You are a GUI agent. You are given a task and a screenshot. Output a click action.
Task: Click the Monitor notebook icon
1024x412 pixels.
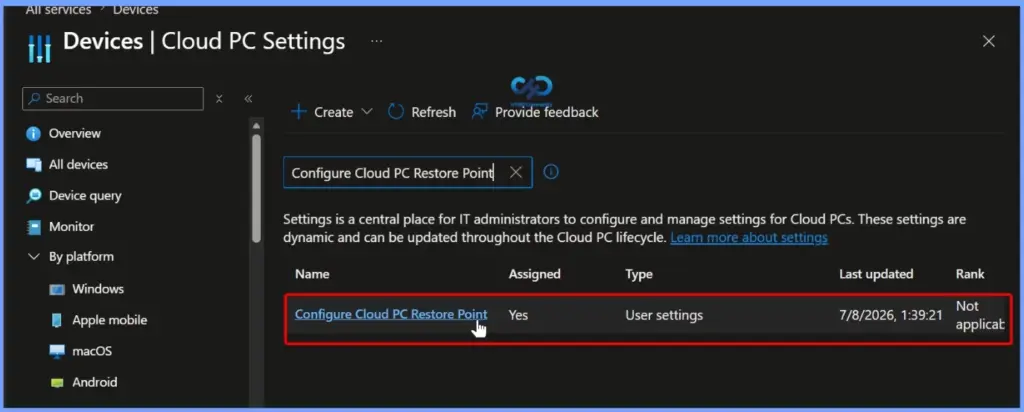[x=34, y=227]
